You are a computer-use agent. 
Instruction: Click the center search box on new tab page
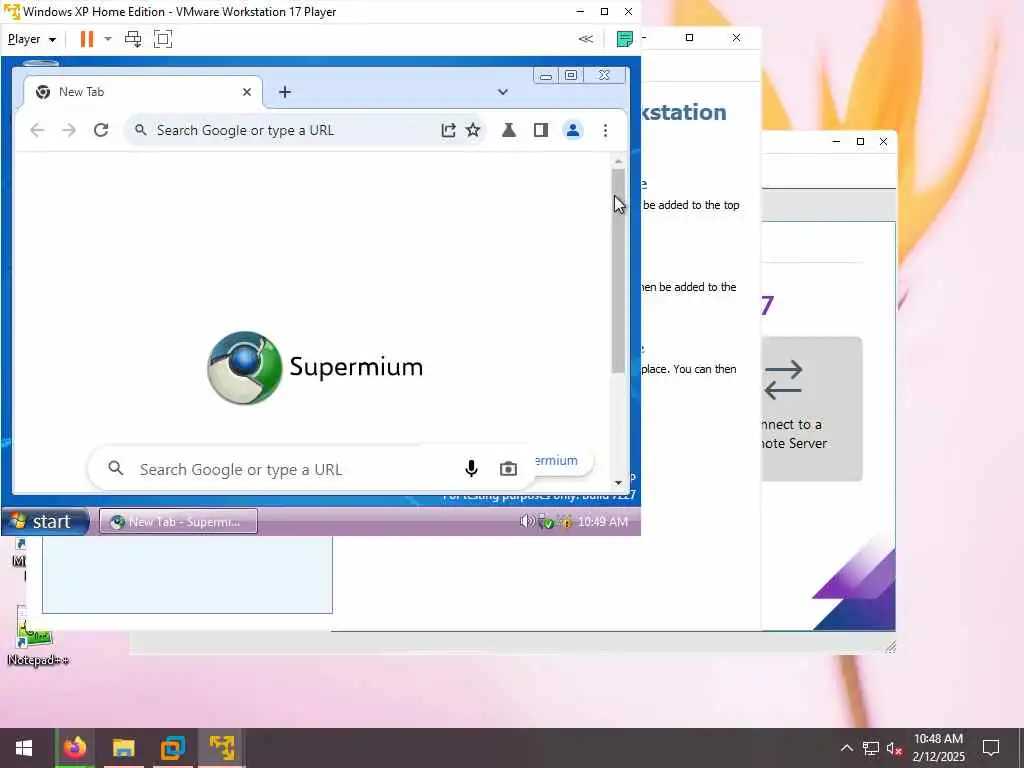coord(311,469)
